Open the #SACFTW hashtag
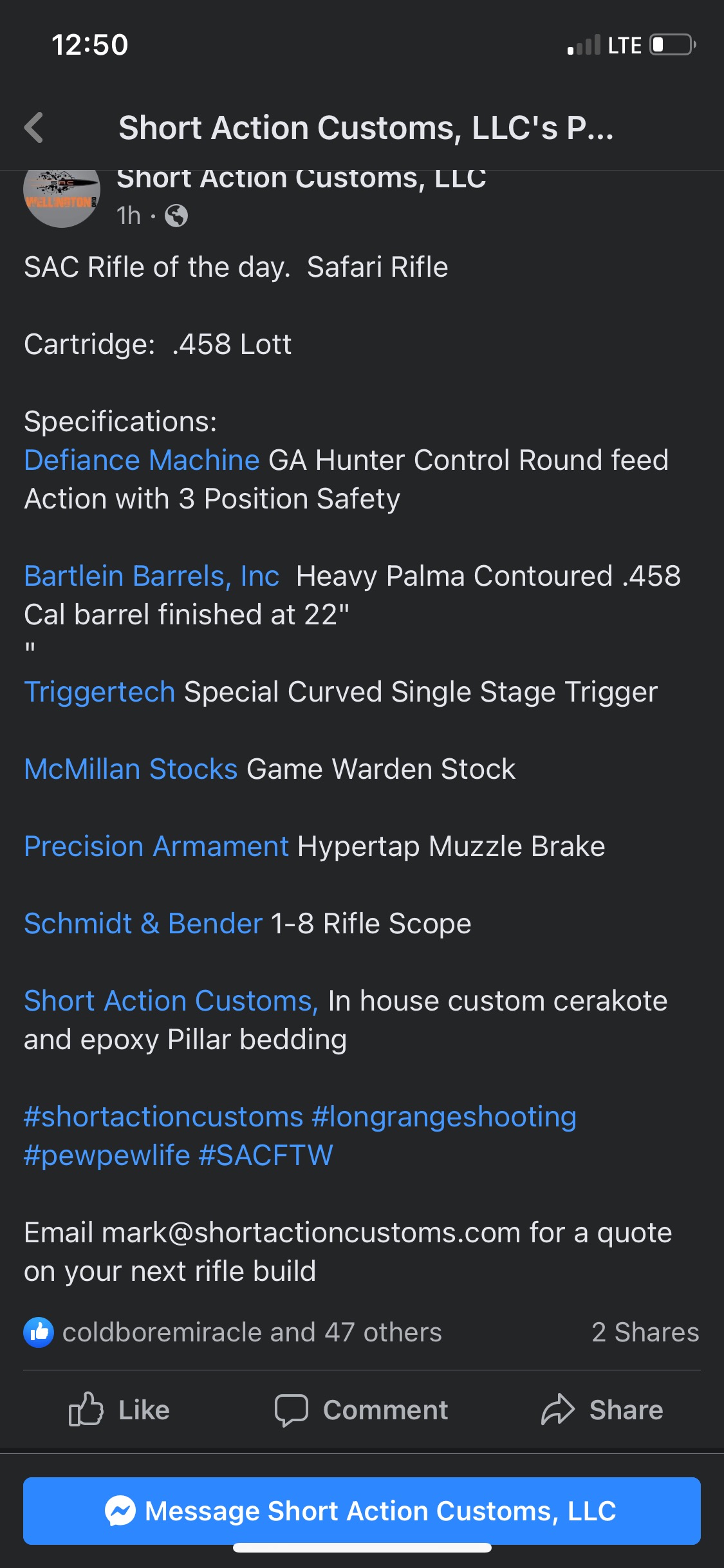 click(266, 1155)
